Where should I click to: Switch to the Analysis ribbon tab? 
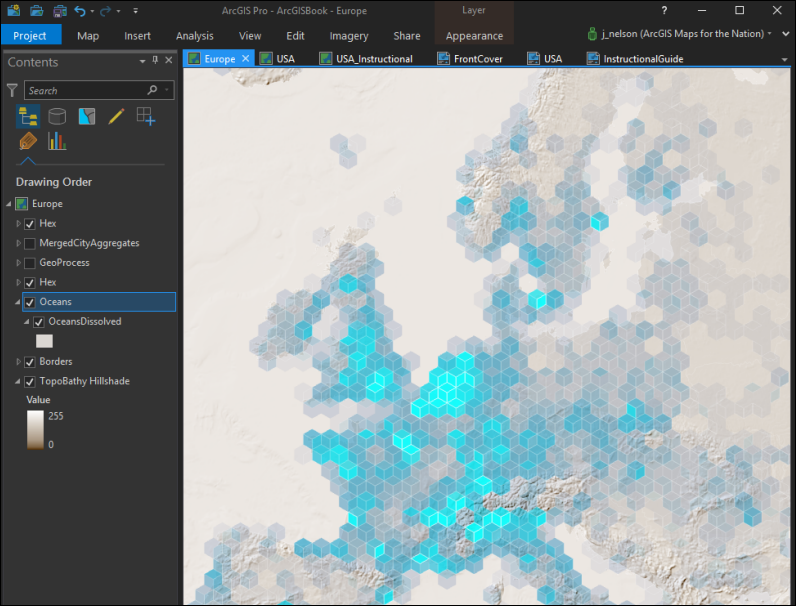click(x=194, y=36)
